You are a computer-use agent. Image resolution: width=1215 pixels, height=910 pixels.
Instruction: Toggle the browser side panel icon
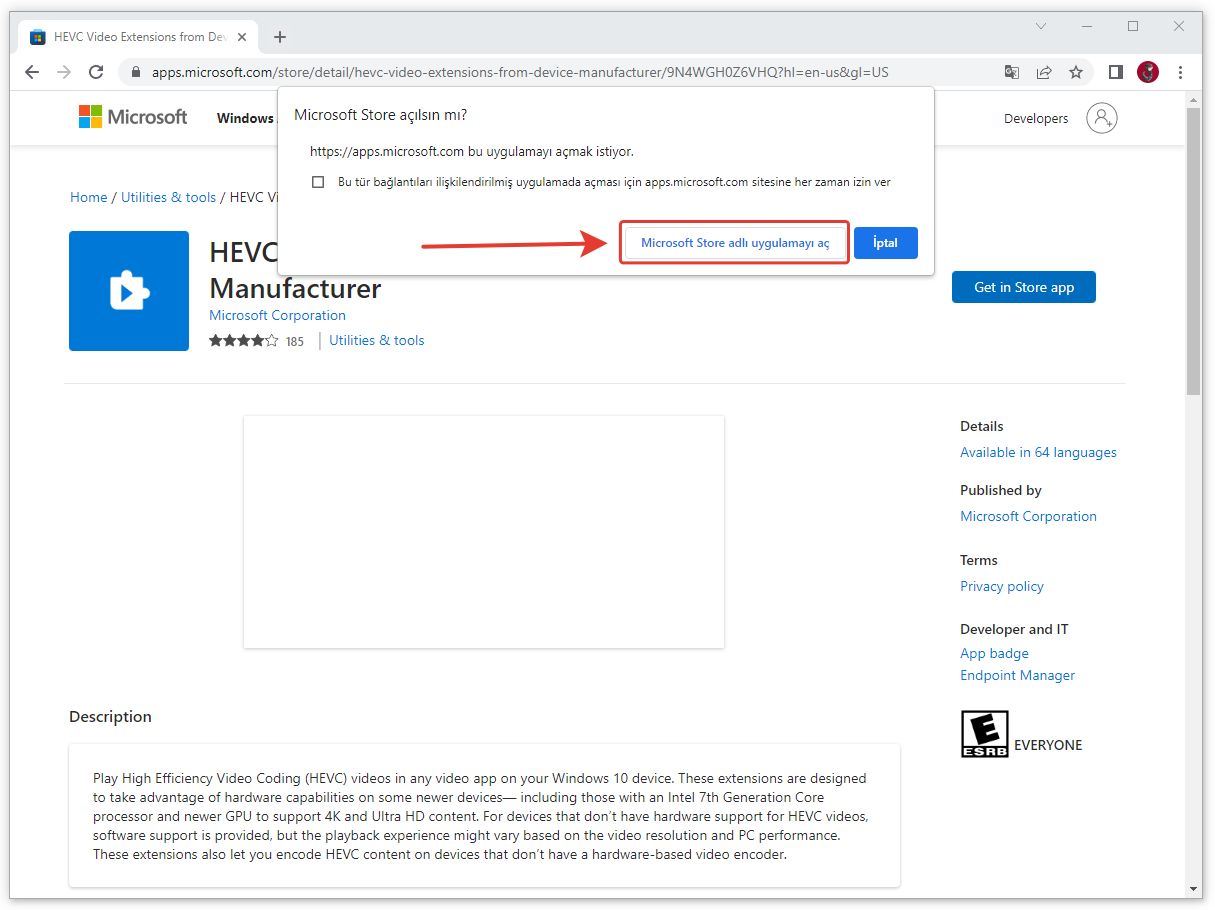pos(1116,72)
